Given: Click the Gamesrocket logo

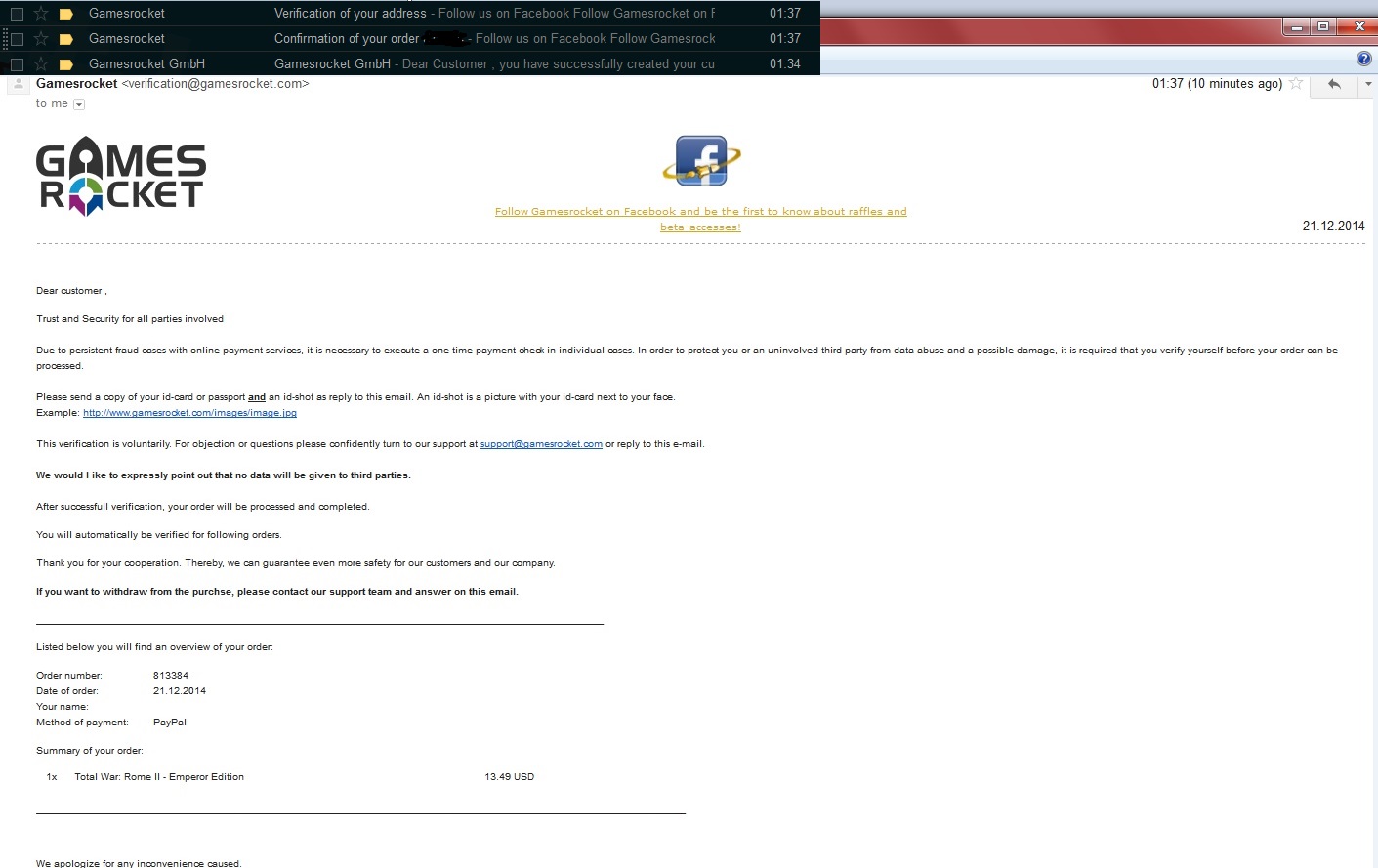Looking at the screenshot, I should 121,176.
